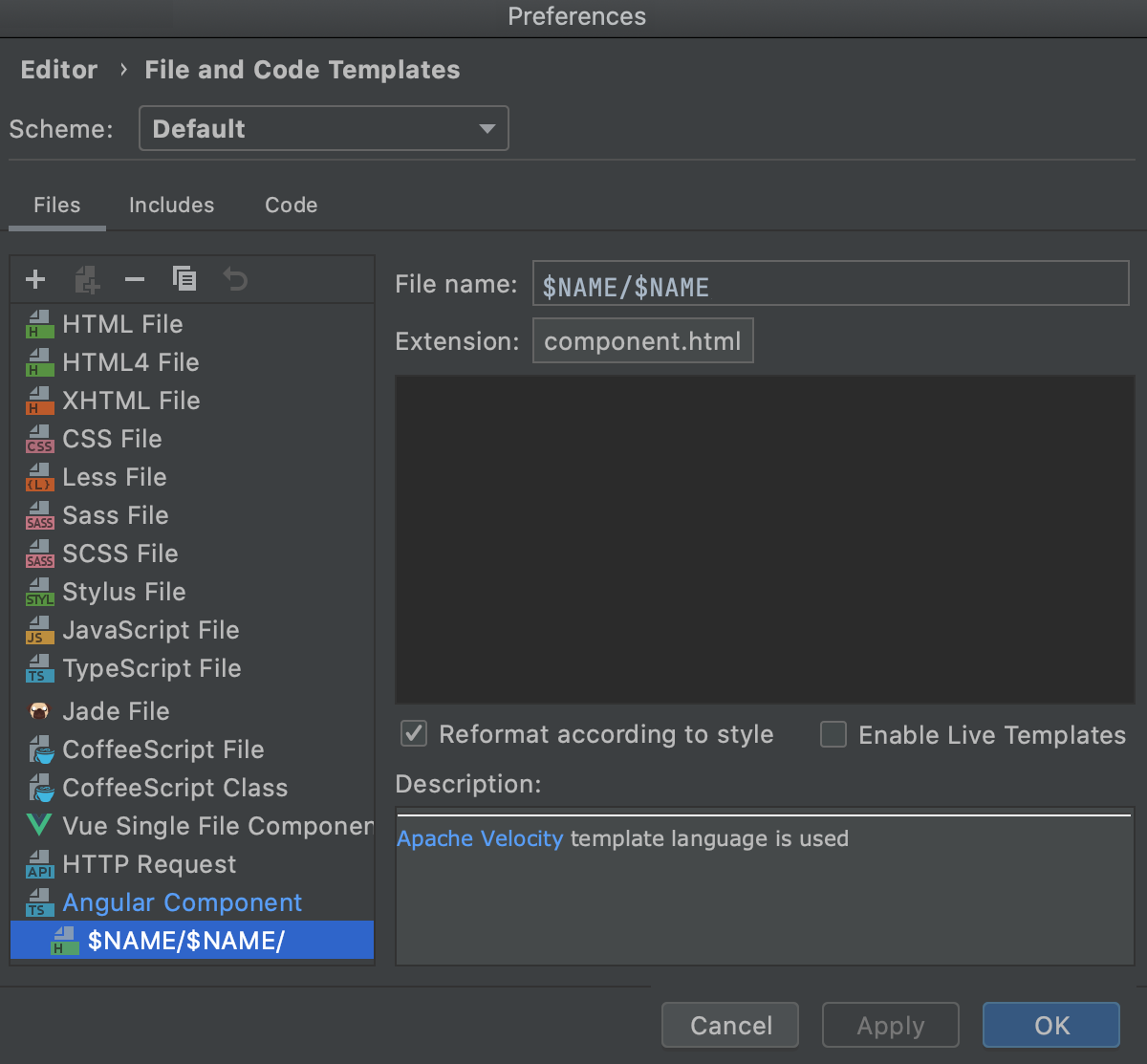The height and width of the screenshot is (1064, 1147).
Task: Click inside the template body editor
Action: pyautogui.click(x=765, y=540)
